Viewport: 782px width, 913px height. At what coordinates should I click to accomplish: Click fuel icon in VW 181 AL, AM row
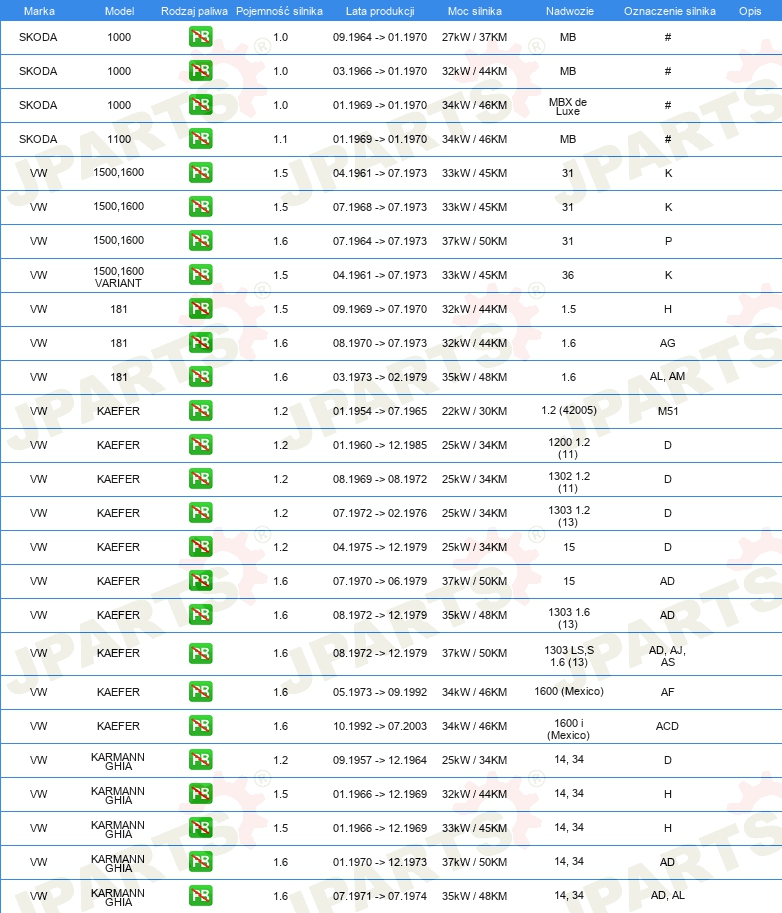pos(200,377)
